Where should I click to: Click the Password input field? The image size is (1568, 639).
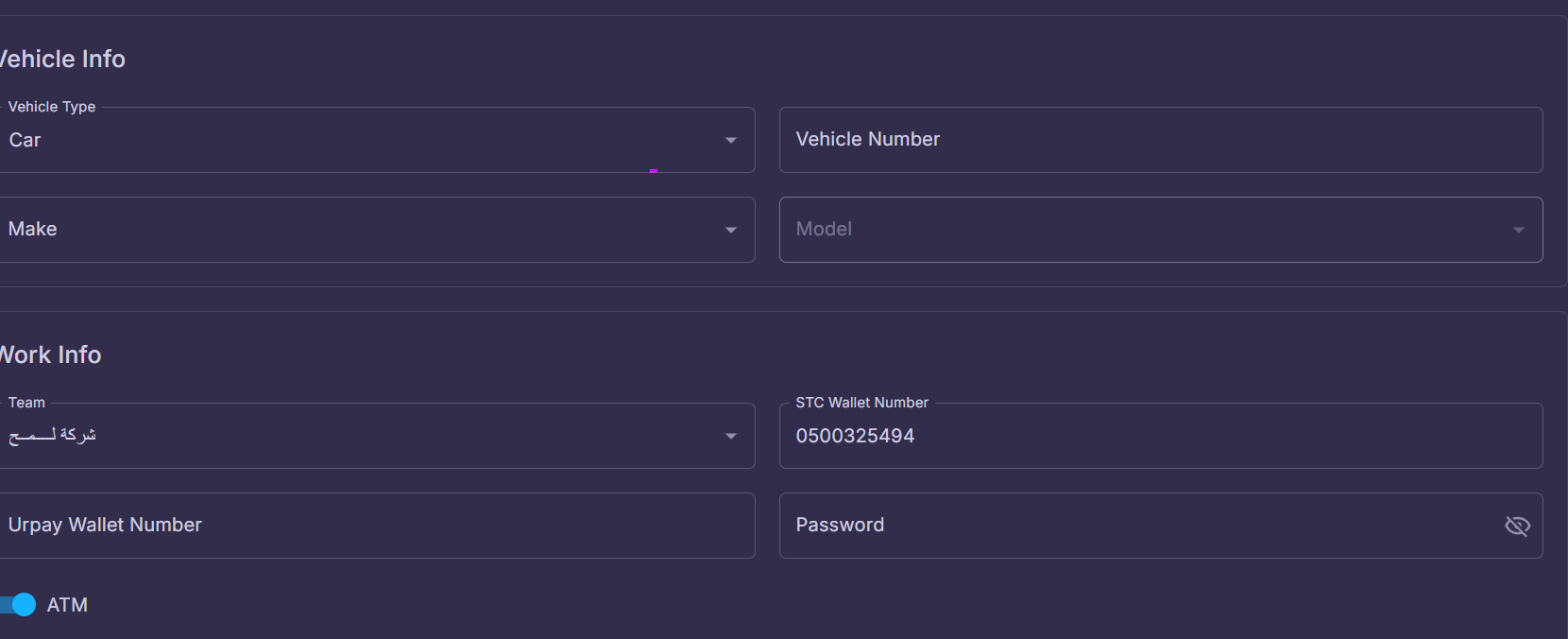pyautogui.click(x=1143, y=526)
